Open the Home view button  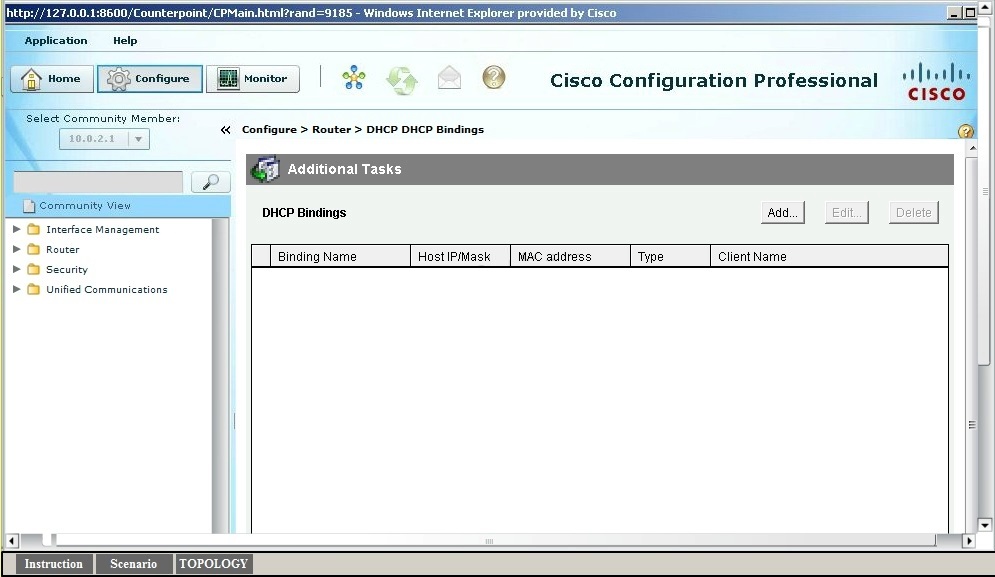[x=52, y=79]
